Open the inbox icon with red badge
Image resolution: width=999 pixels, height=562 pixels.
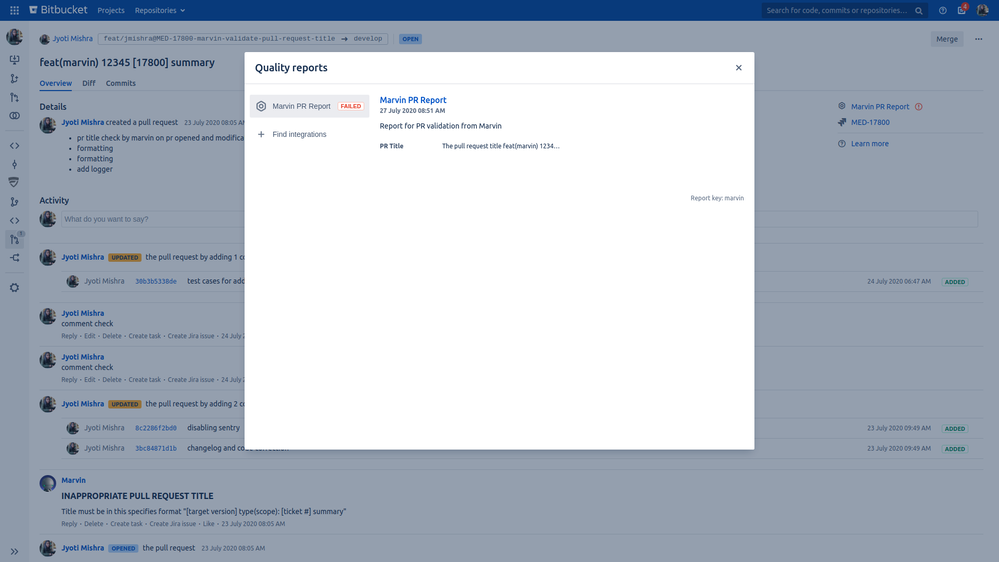pyautogui.click(x=962, y=10)
